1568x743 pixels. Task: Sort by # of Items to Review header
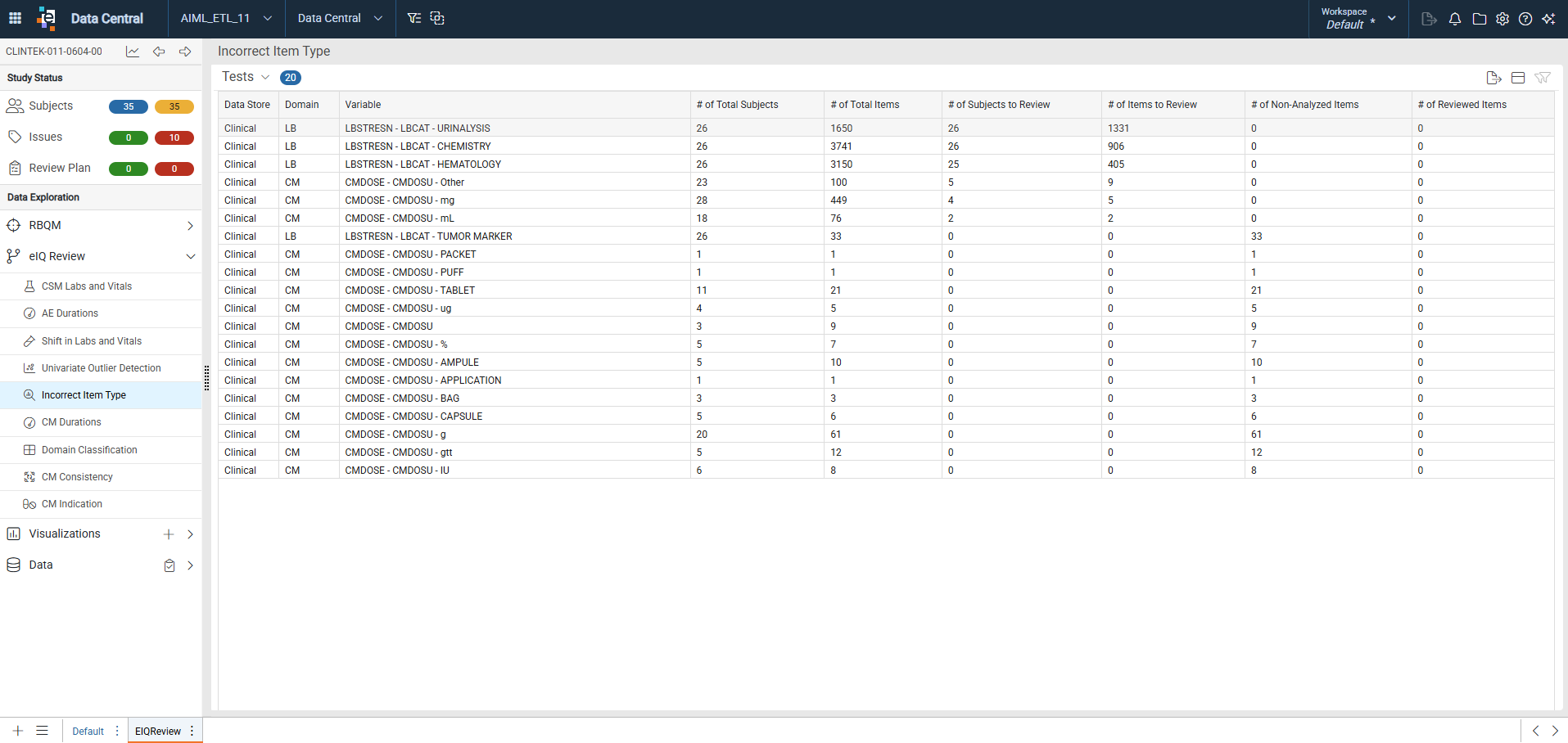tap(1152, 105)
